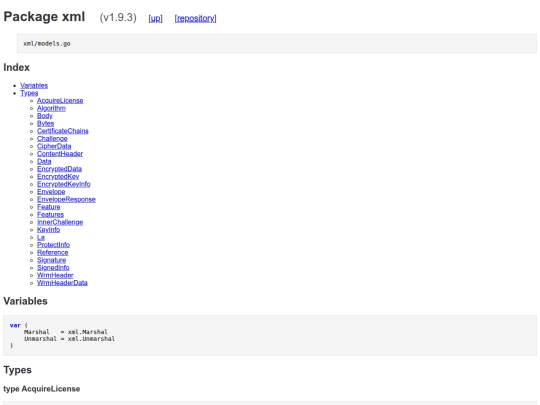Jump to Variables in the index
This screenshot has width=540, height=405.
tap(34, 85)
